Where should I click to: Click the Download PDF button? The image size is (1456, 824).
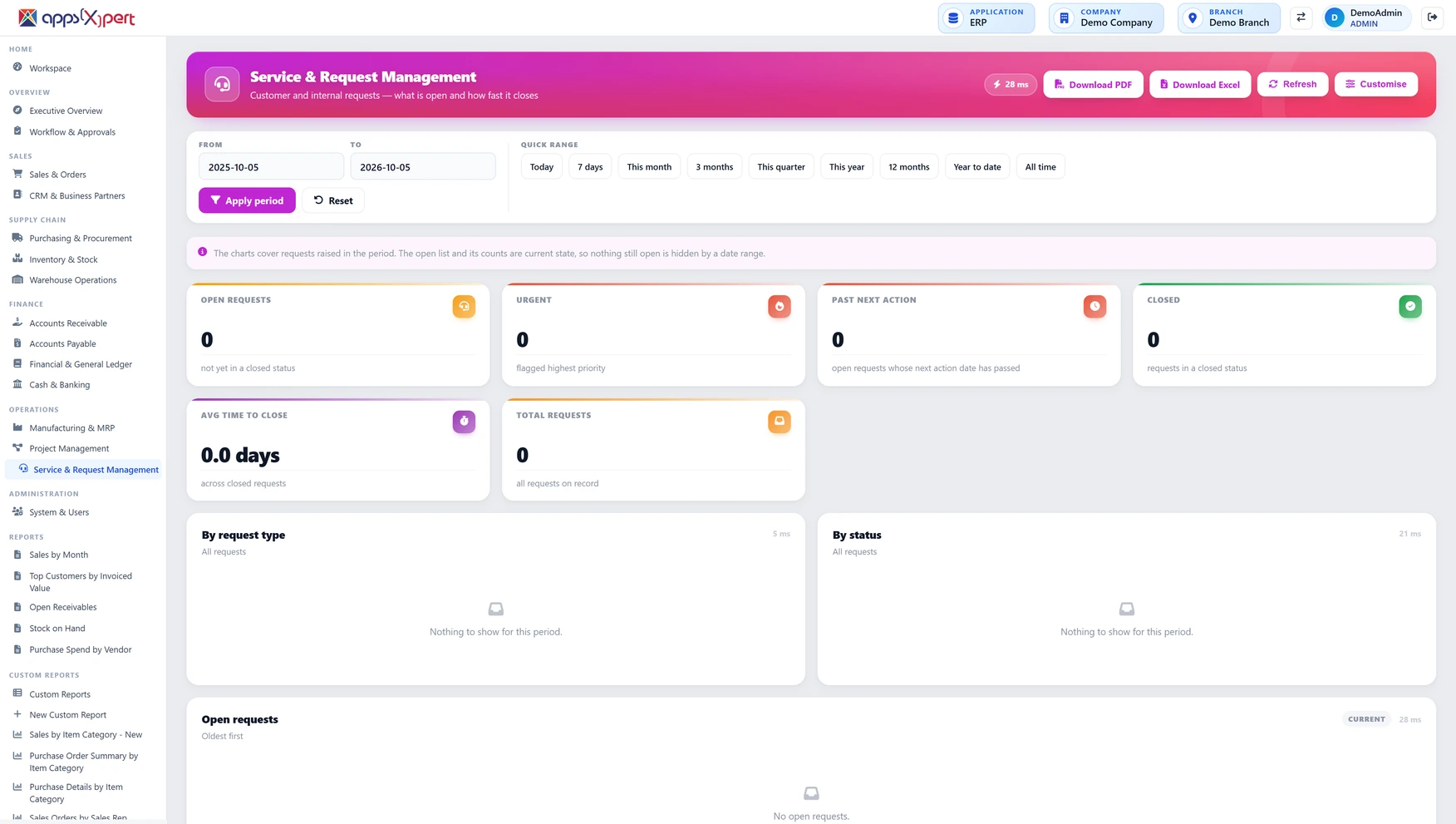(x=1093, y=84)
